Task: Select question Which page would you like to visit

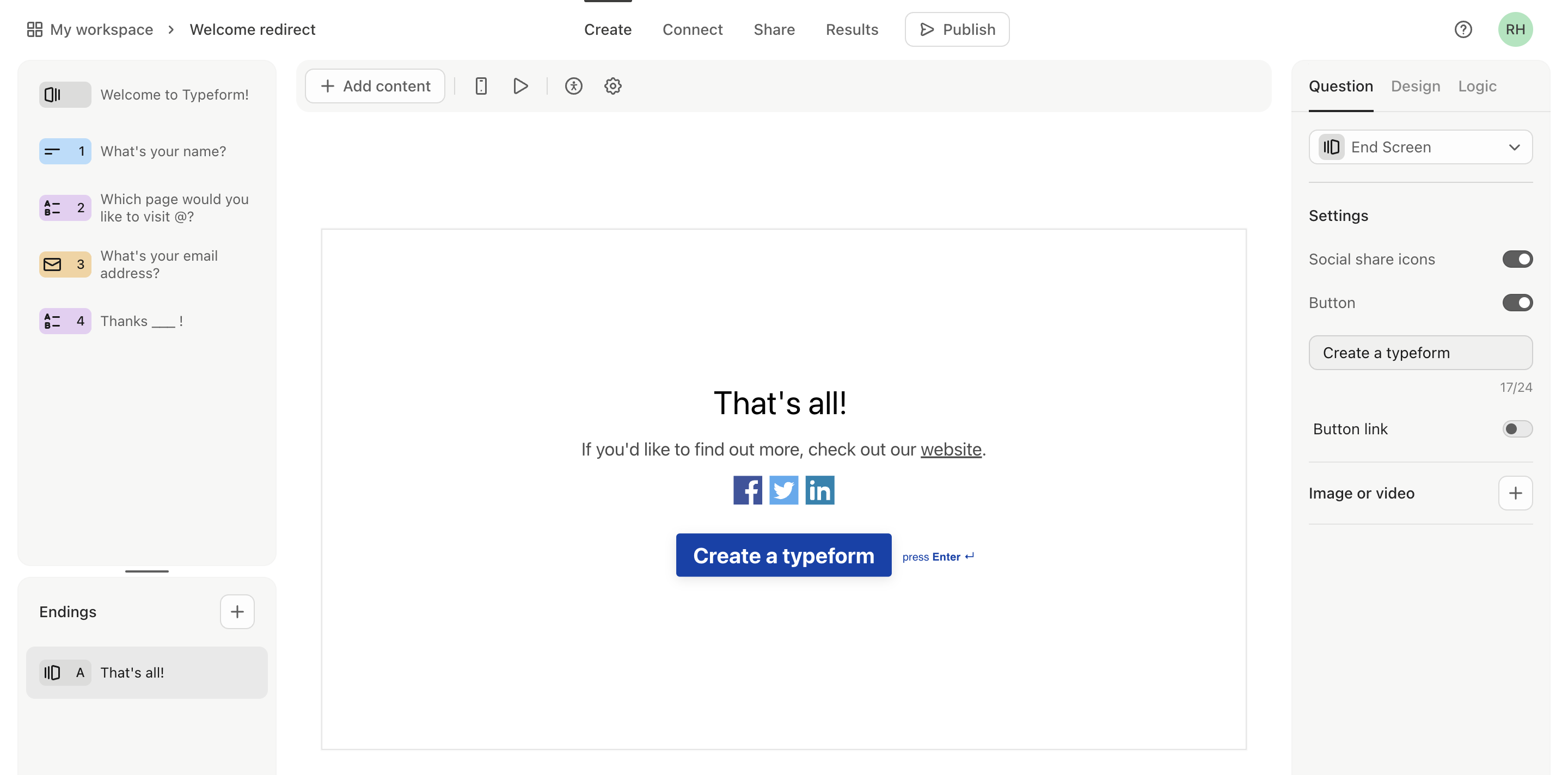Action: [x=146, y=207]
